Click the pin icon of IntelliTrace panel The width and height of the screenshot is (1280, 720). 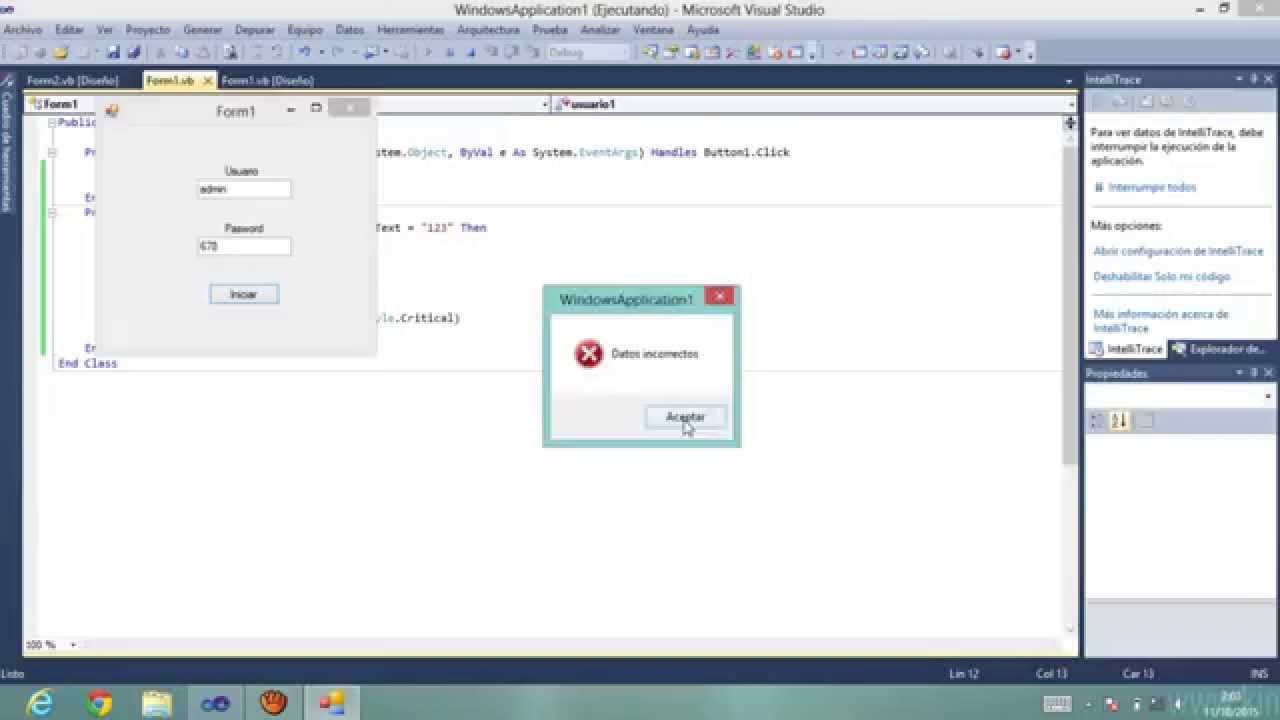[1254, 79]
